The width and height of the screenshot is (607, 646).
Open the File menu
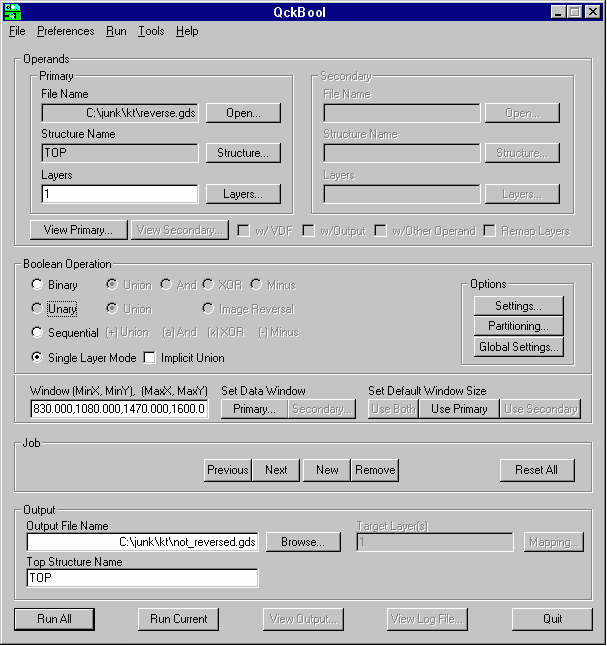(17, 31)
